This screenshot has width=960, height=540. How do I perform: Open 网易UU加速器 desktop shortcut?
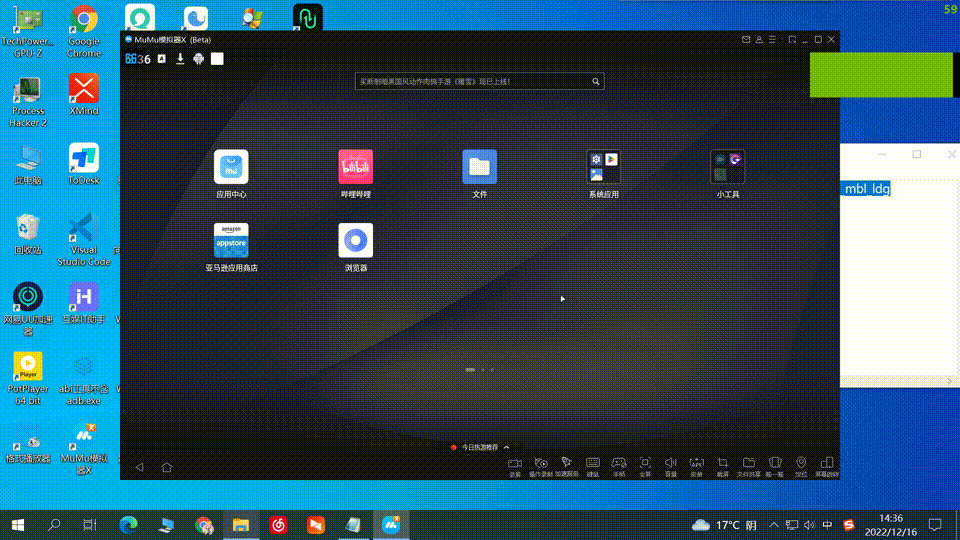pos(28,309)
